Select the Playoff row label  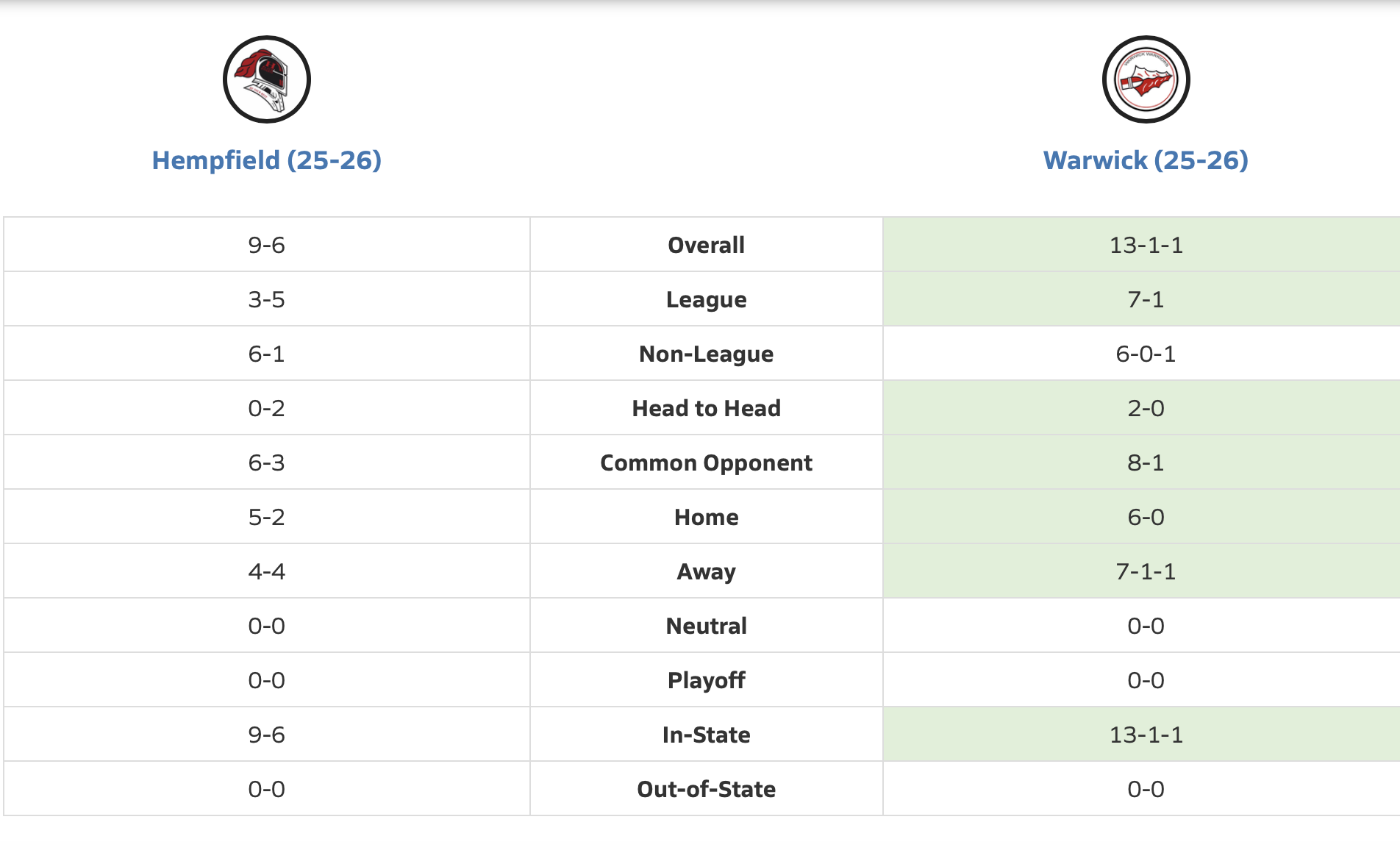click(x=706, y=680)
